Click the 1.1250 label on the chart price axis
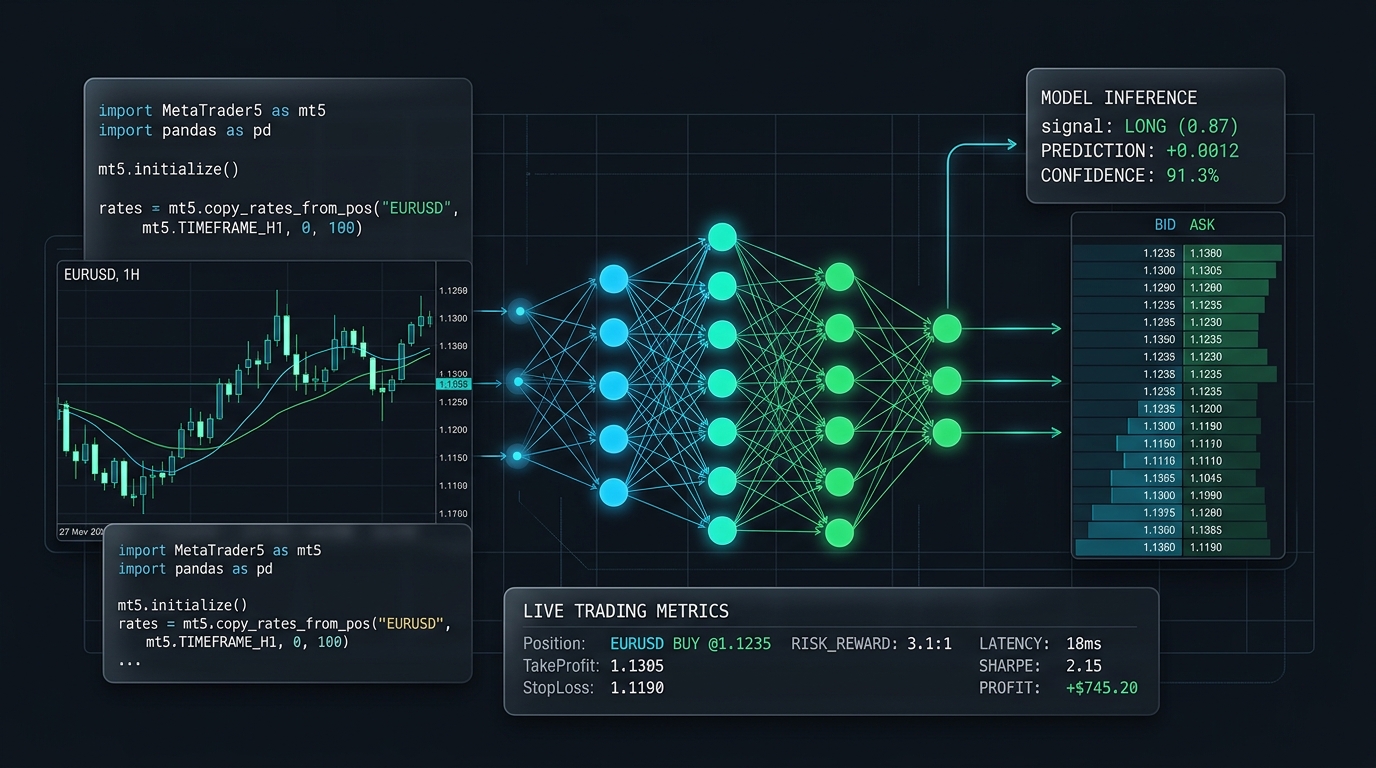1376x768 pixels. [453, 402]
